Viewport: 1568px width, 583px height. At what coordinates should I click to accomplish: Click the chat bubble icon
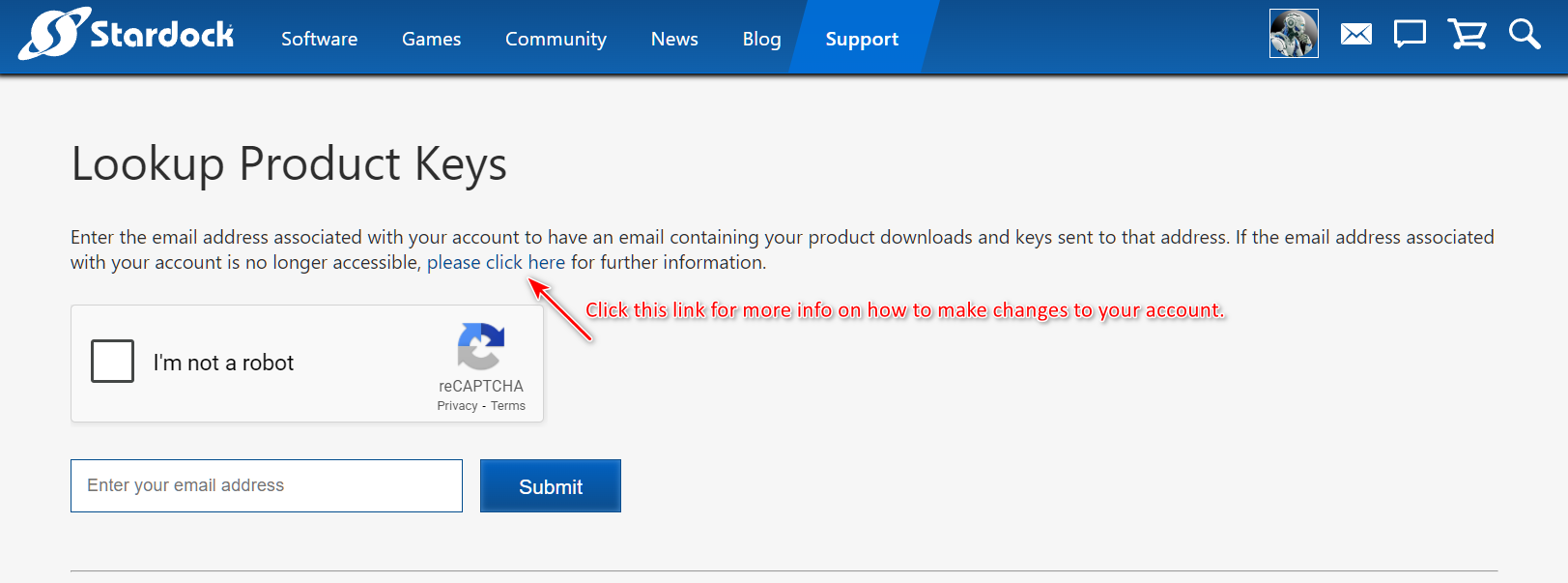1410,35
